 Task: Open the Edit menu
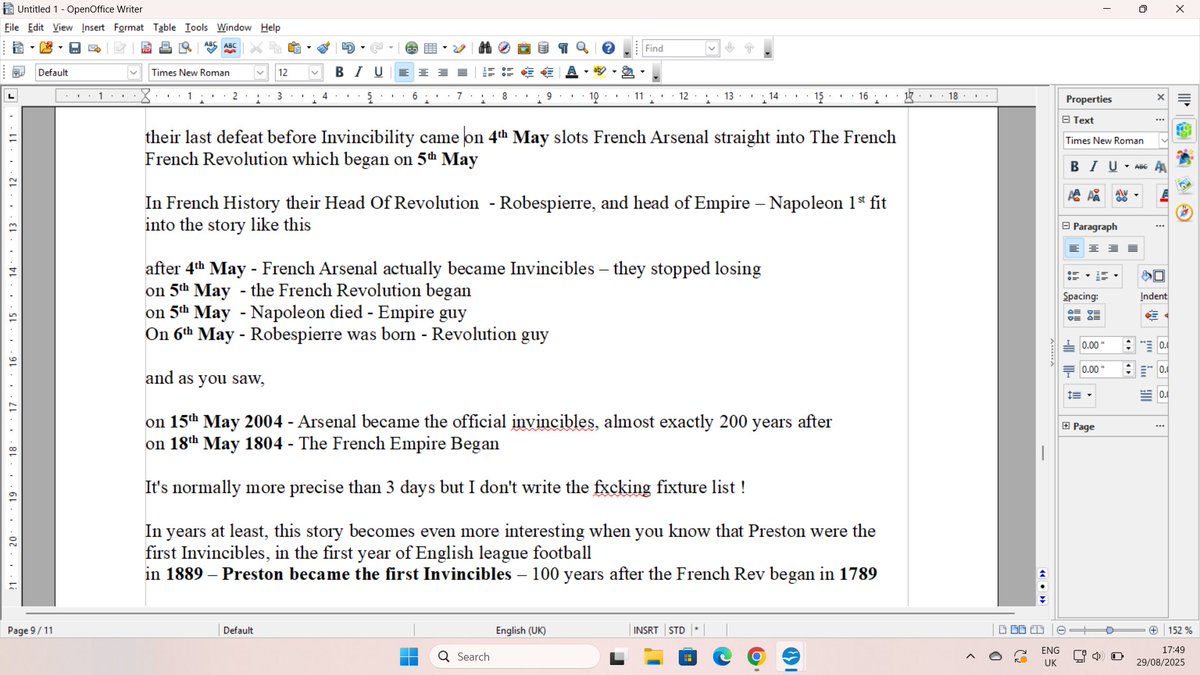(x=36, y=27)
